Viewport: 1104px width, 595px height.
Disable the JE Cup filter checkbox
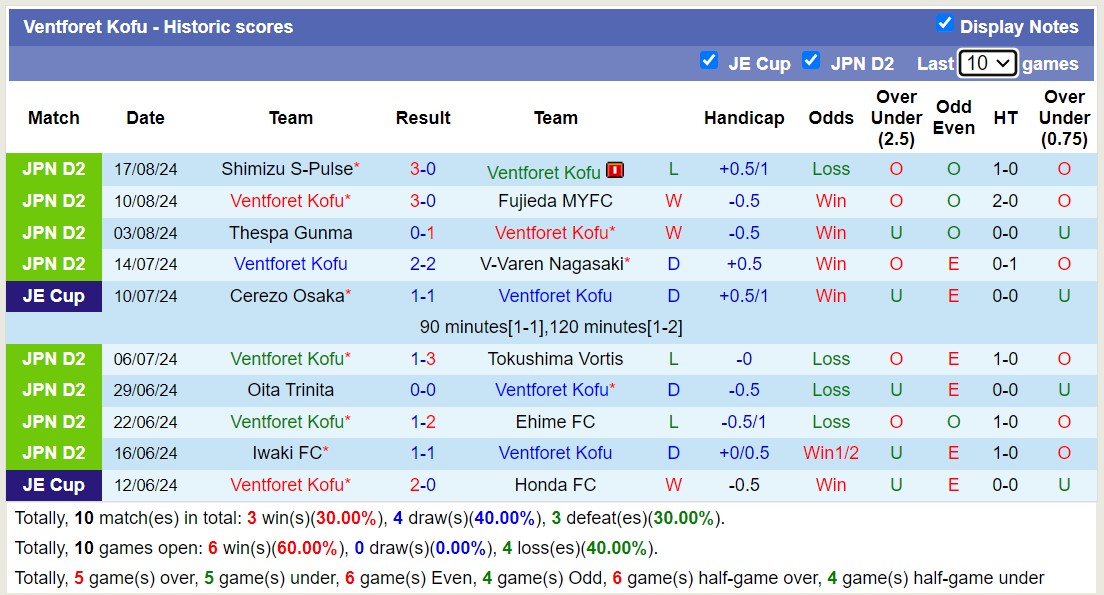point(710,61)
